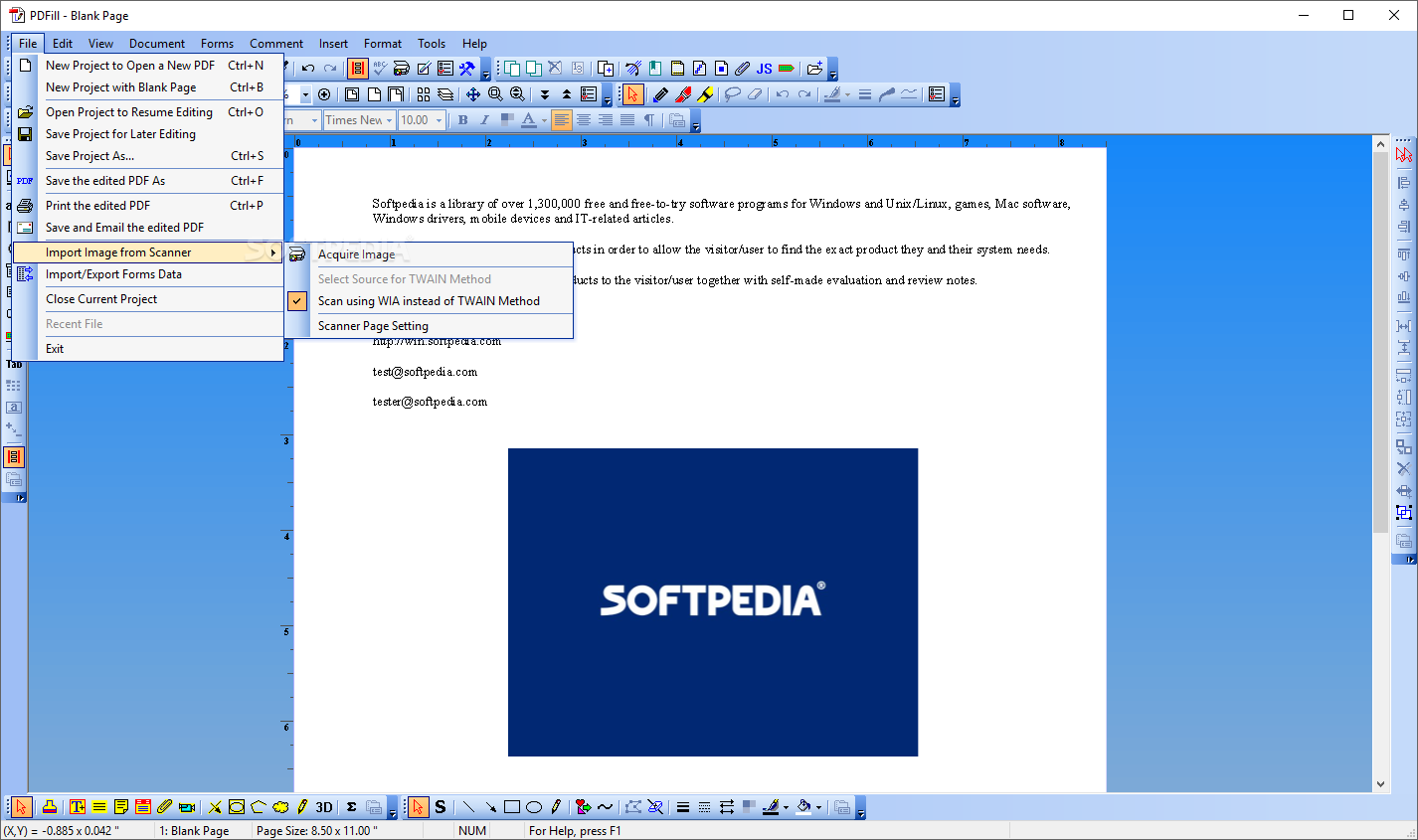The image size is (1418, 840).
Task: Choose Close Current Project
Action: coord(148,299)
